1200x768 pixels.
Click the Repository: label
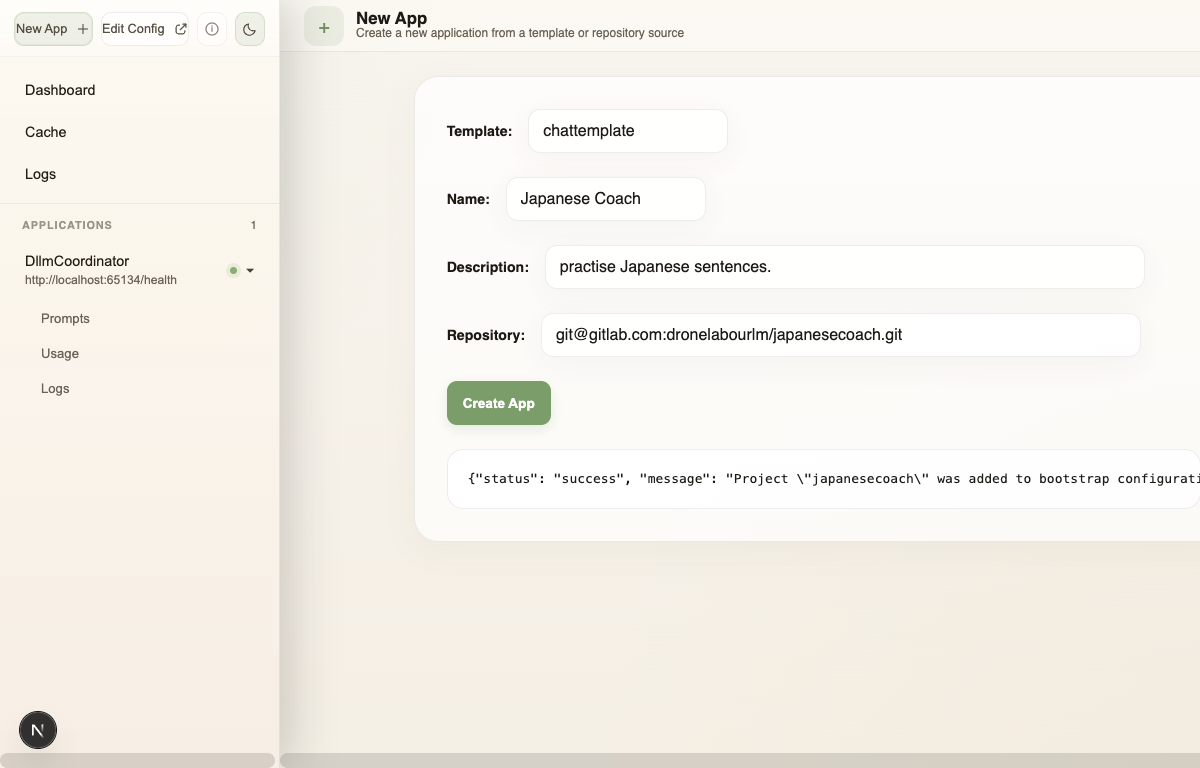pos(486,335)
